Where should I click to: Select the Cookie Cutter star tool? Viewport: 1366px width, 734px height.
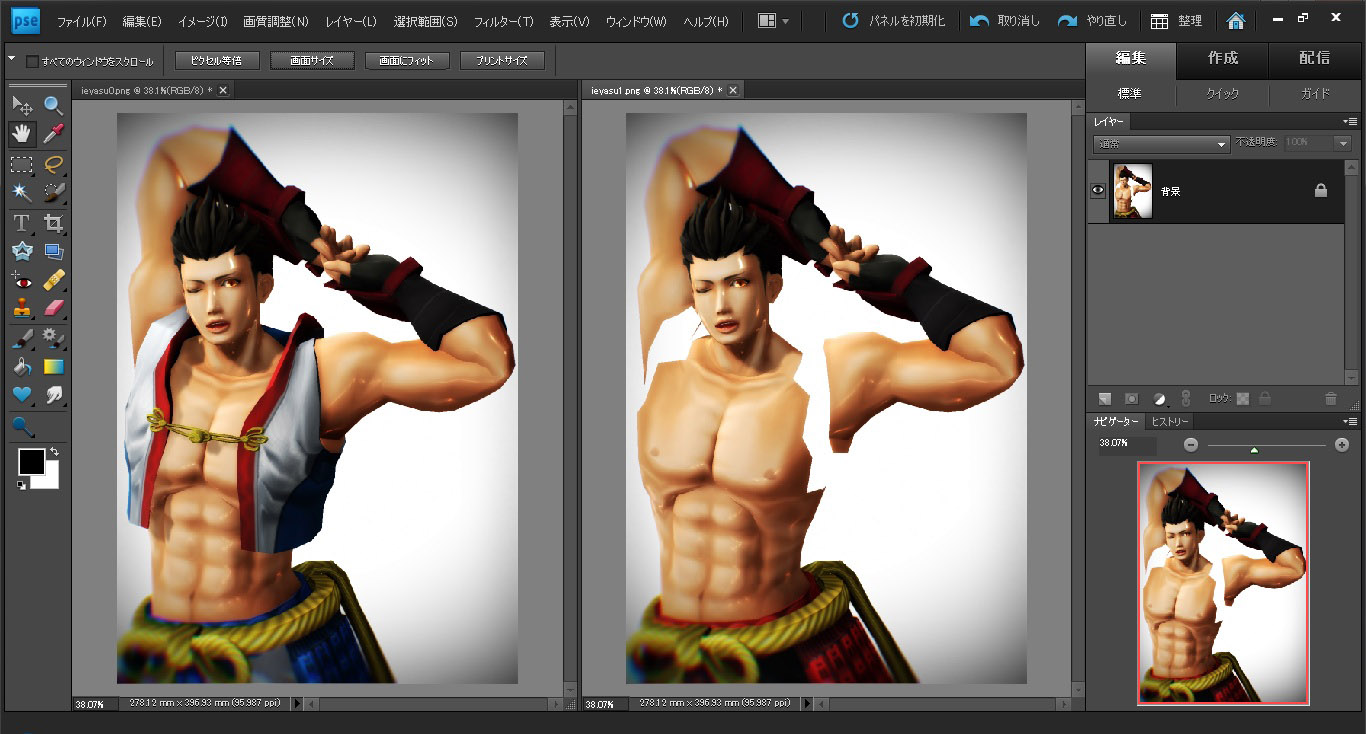[22, 251]
